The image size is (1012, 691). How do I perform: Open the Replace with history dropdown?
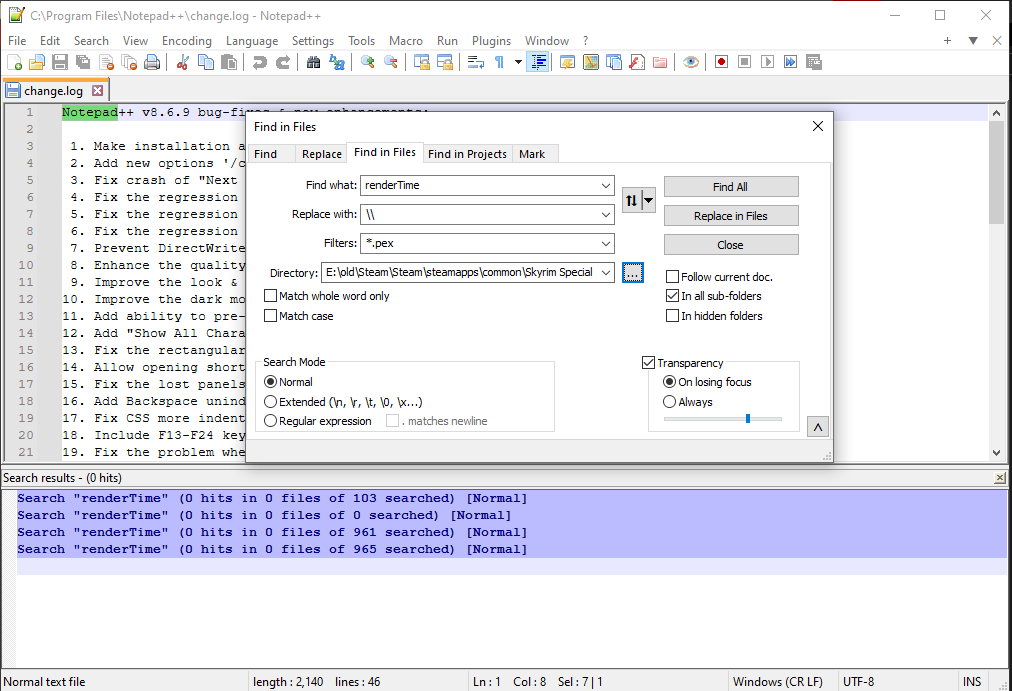click(x=605, y=214)
